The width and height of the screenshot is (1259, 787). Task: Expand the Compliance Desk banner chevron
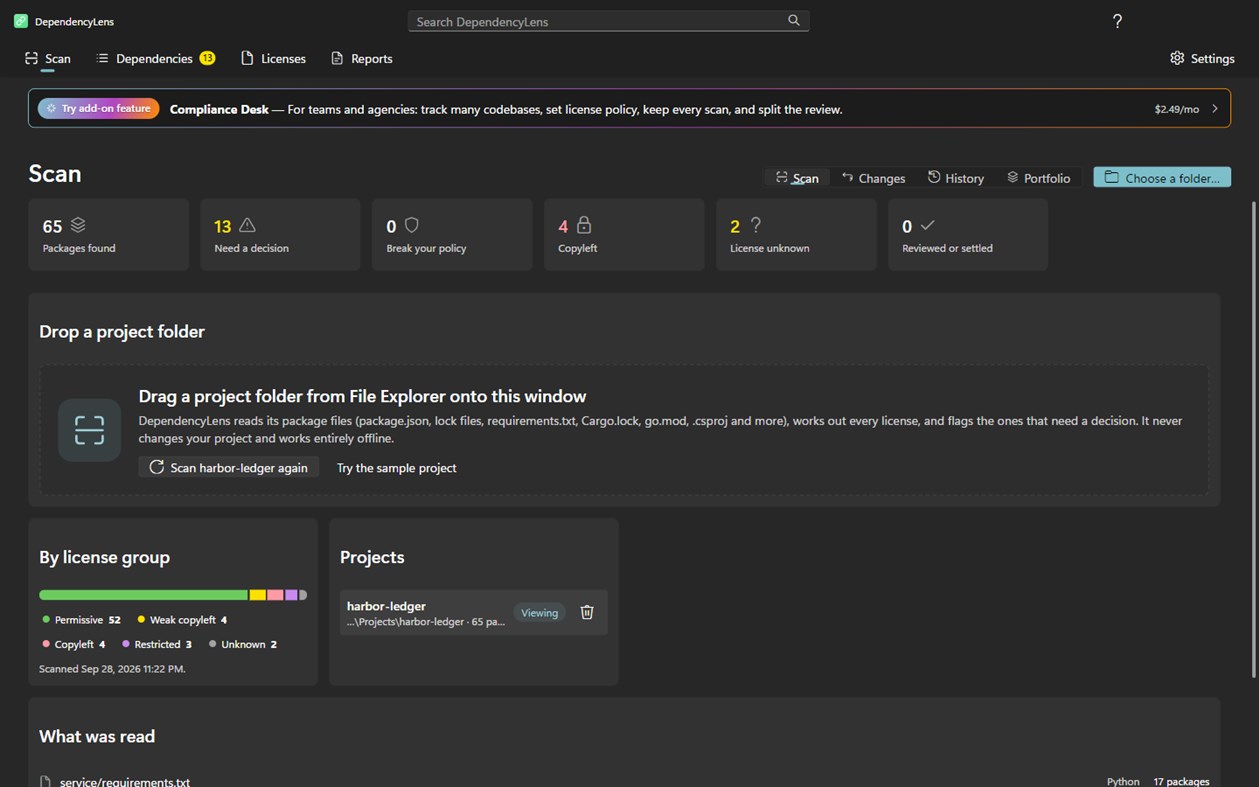coord(1215,108)
